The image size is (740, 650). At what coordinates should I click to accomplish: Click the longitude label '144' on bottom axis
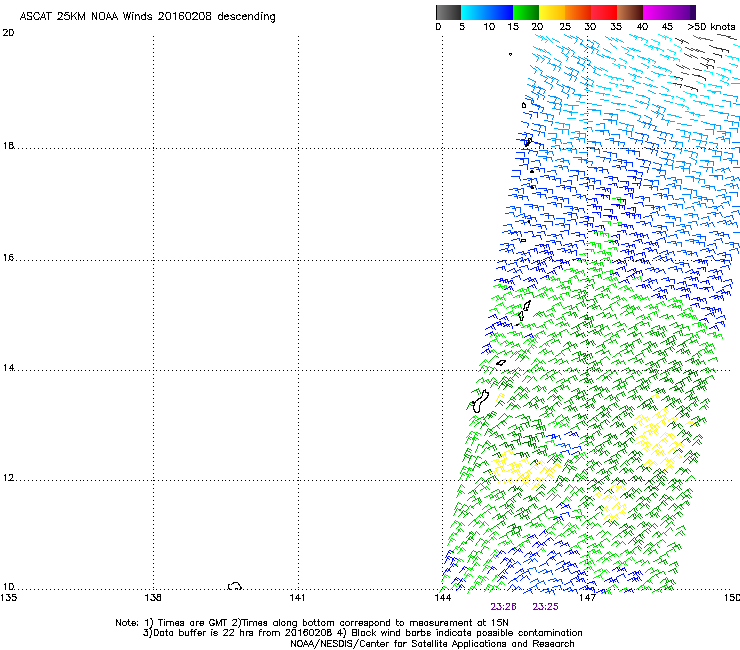443,598
